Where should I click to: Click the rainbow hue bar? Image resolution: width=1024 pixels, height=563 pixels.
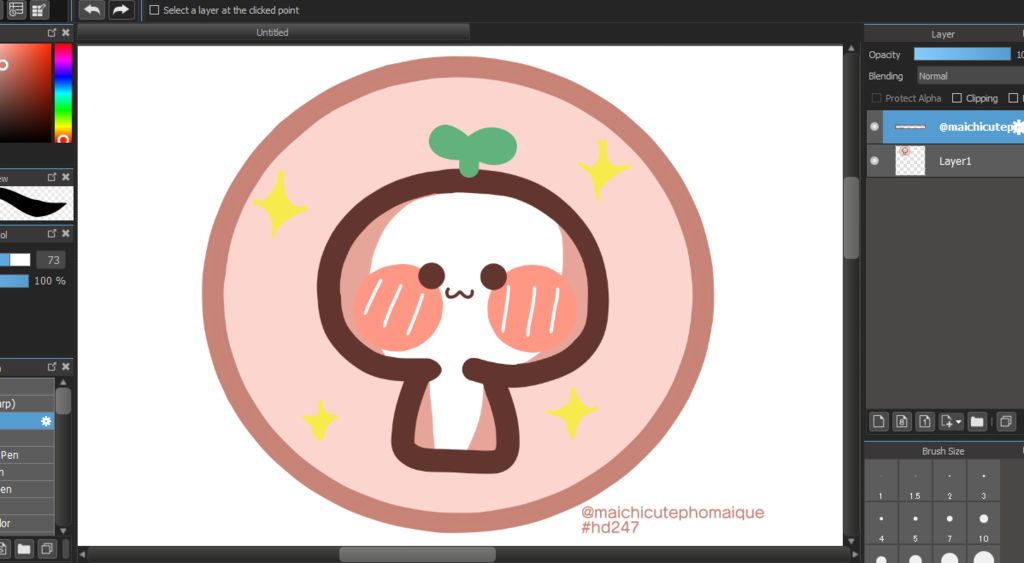(x=63, y=92)
